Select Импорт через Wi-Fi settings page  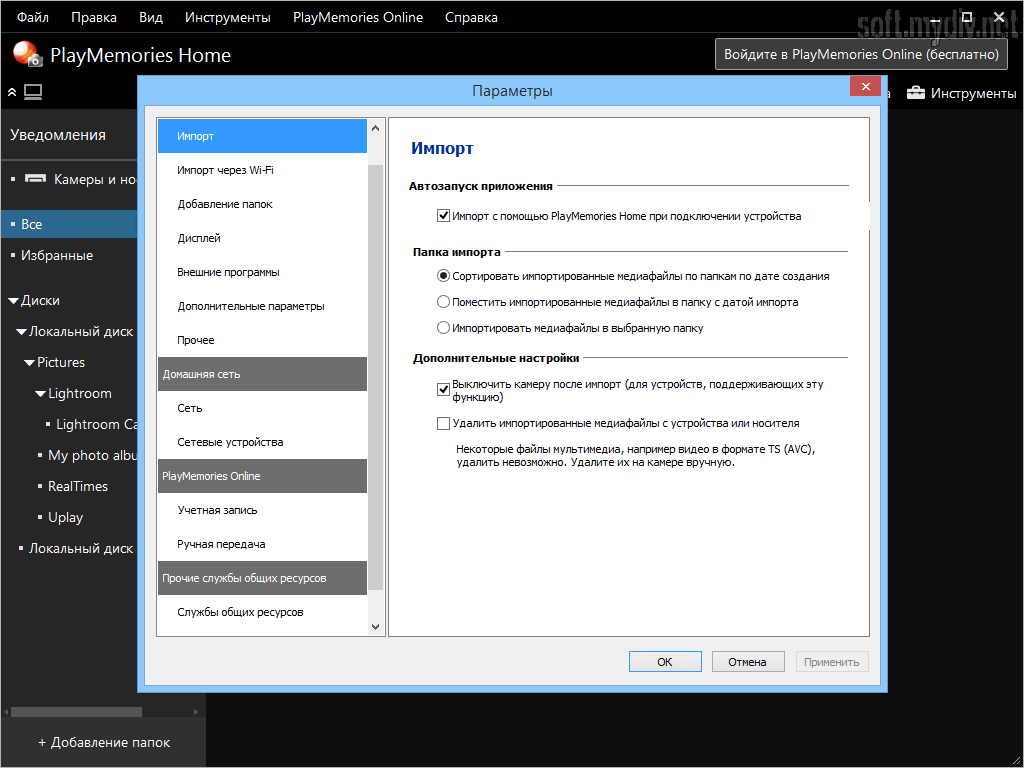pos(262,170)
